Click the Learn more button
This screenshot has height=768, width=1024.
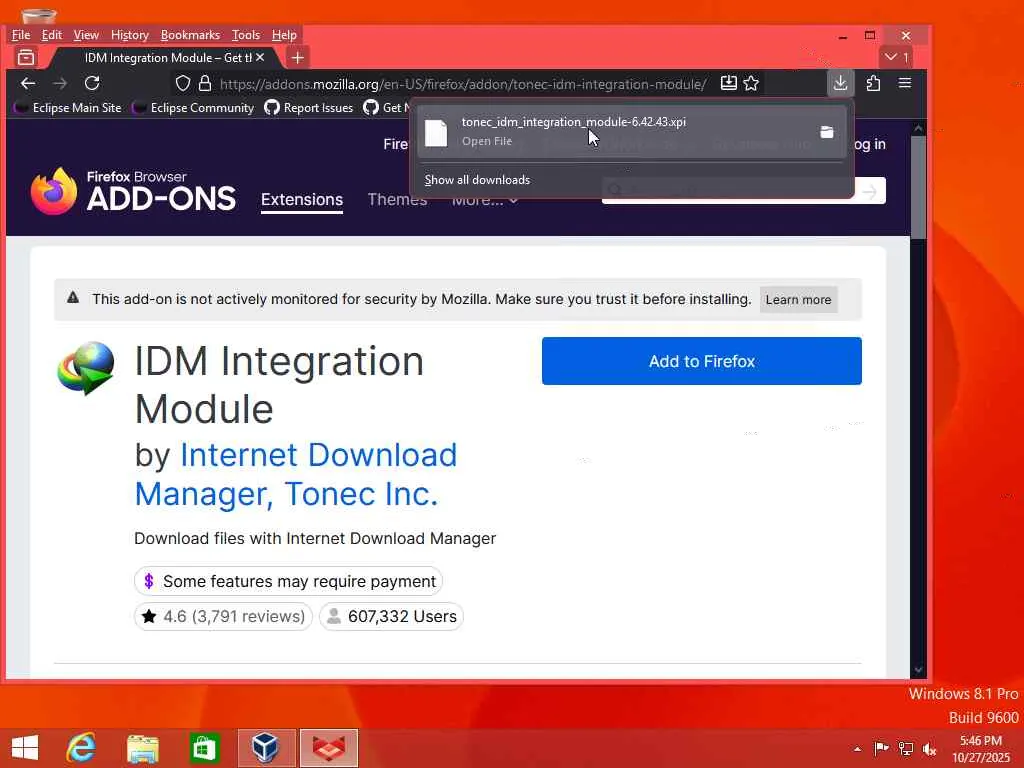click(x=798, y=300)
